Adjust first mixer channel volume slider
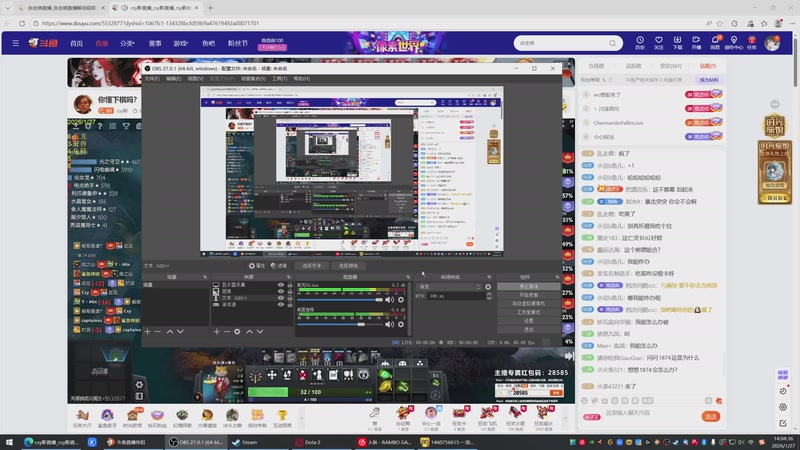The width and height of the screenshot is (800, 450). [340, 299]
